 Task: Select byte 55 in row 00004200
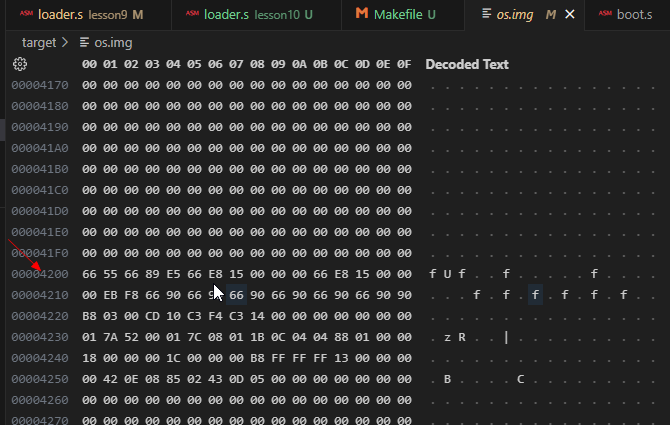[110, 274]
